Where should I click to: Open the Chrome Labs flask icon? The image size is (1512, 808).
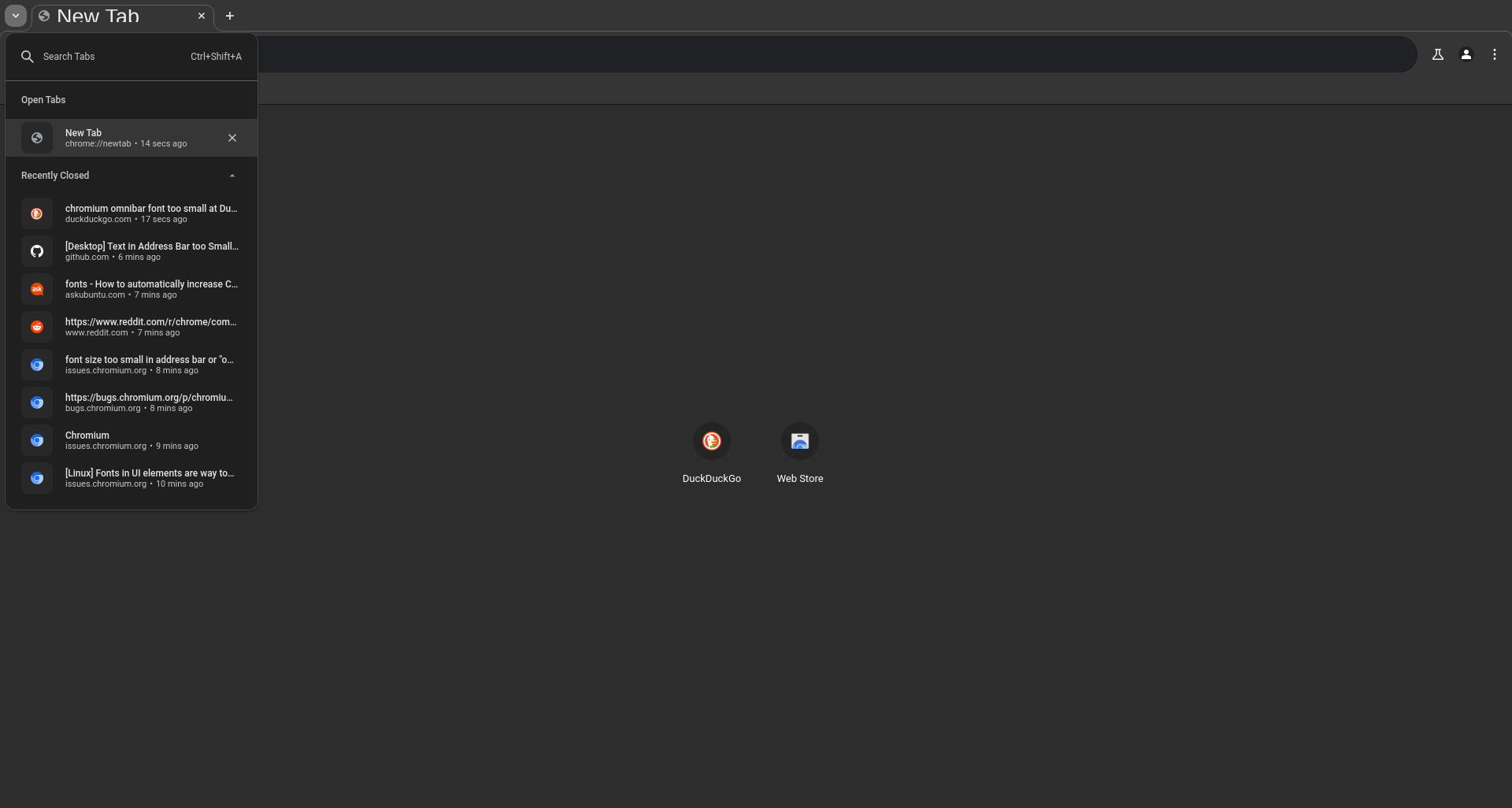click(x=1437, y=54)
